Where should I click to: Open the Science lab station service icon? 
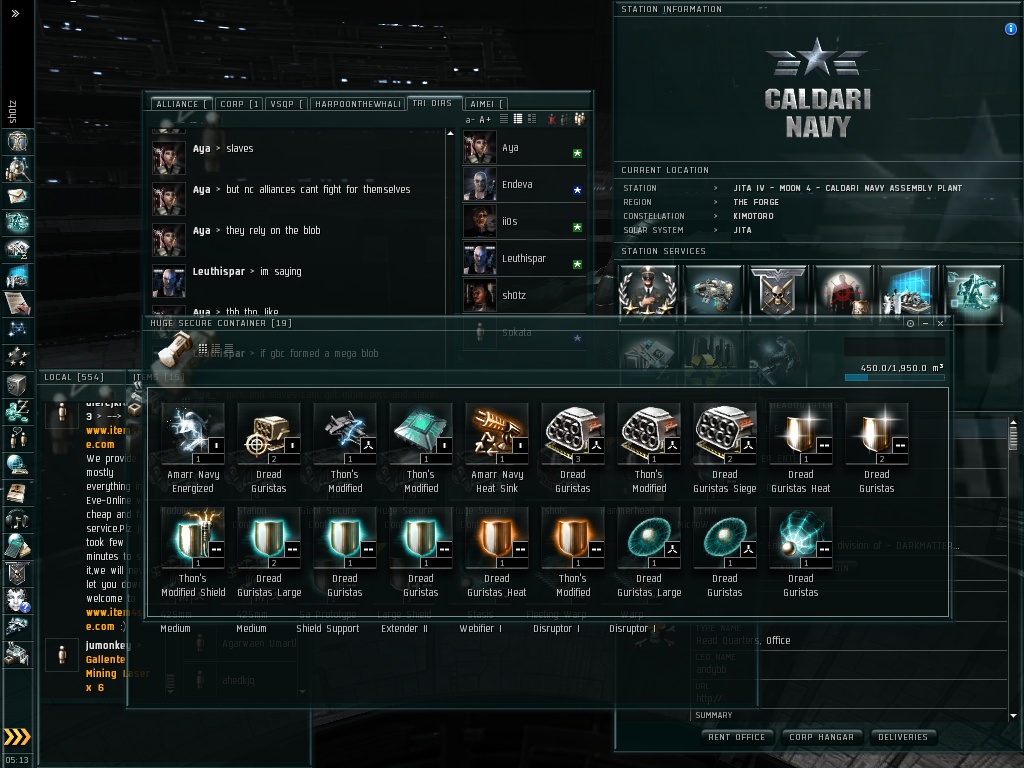pos(908,291)
